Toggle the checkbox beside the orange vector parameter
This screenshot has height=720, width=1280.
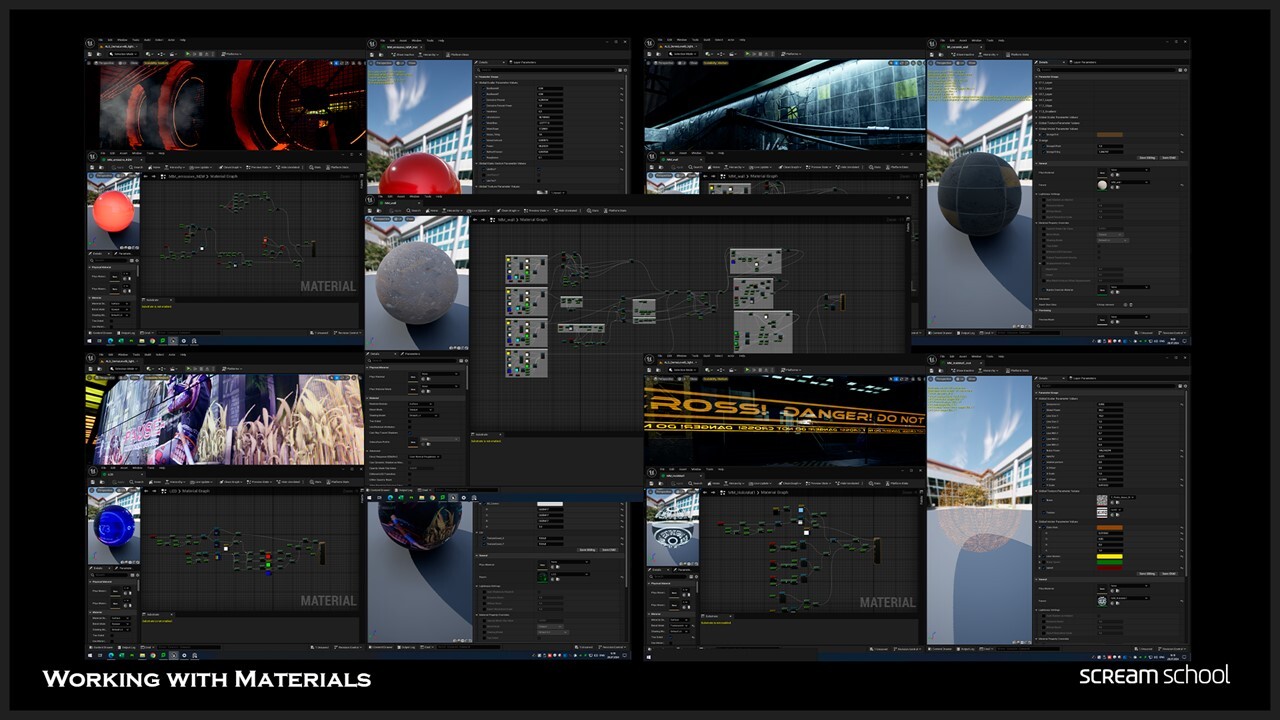coord(1042,527)
